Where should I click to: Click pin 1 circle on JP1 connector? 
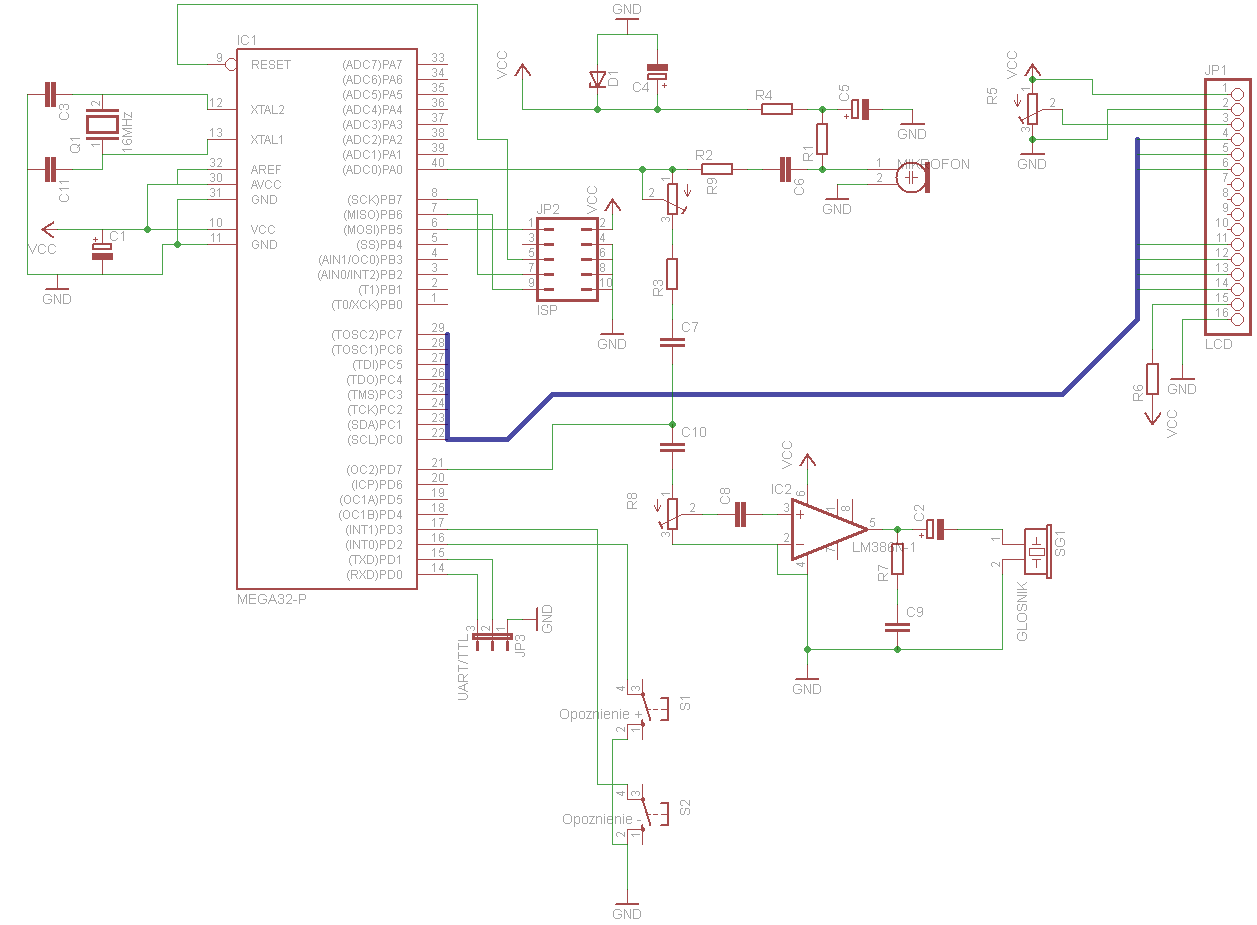pyautogui.click(x=1238, y=94)
